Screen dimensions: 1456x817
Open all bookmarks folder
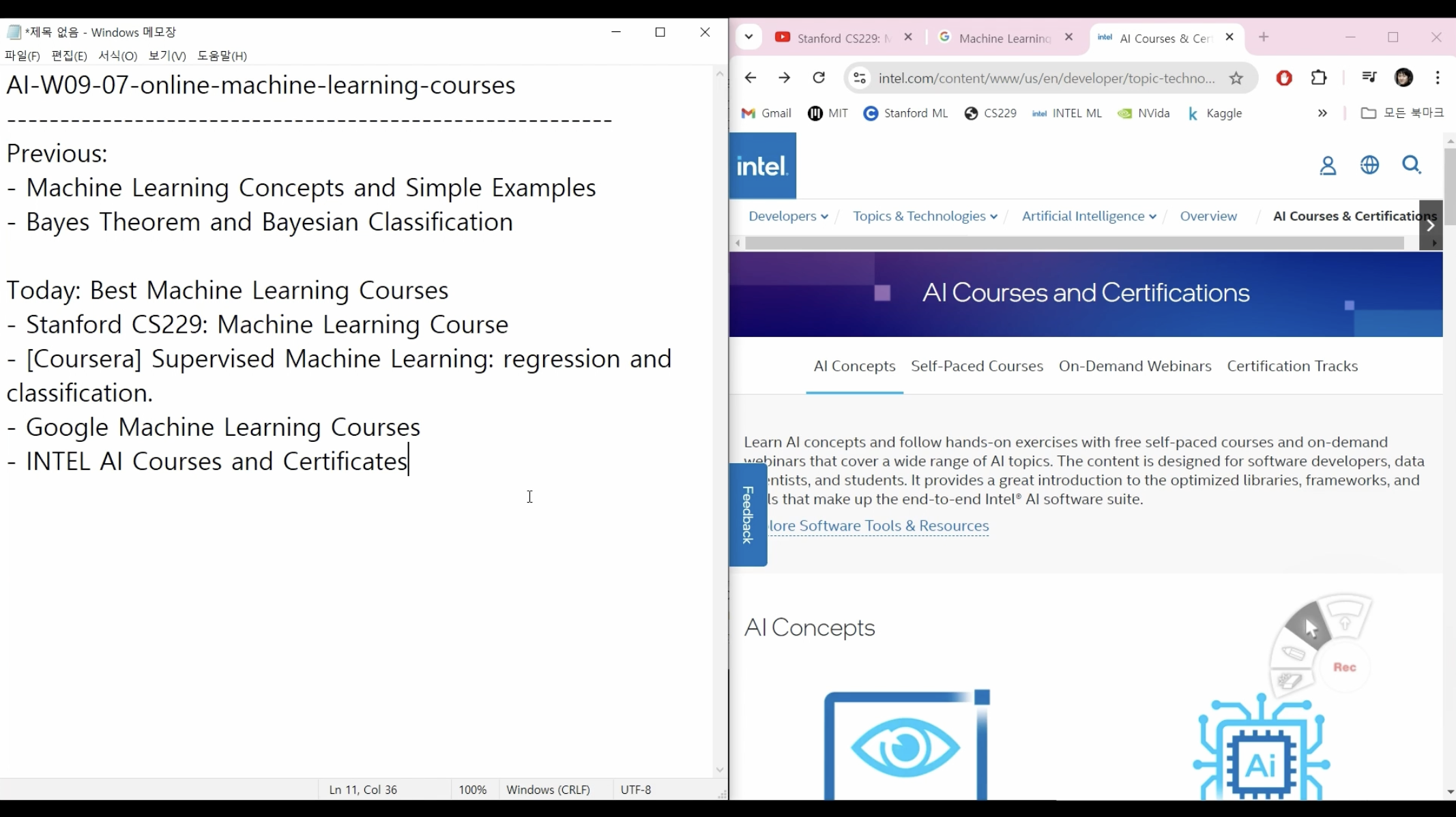[1402, 113]
